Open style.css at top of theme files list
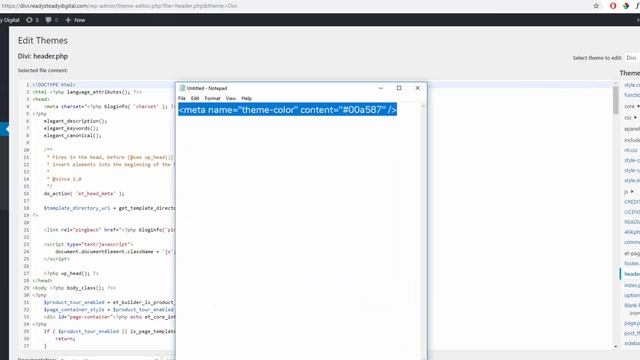Screen dimensions: 640x360 (x=632, y=85)
